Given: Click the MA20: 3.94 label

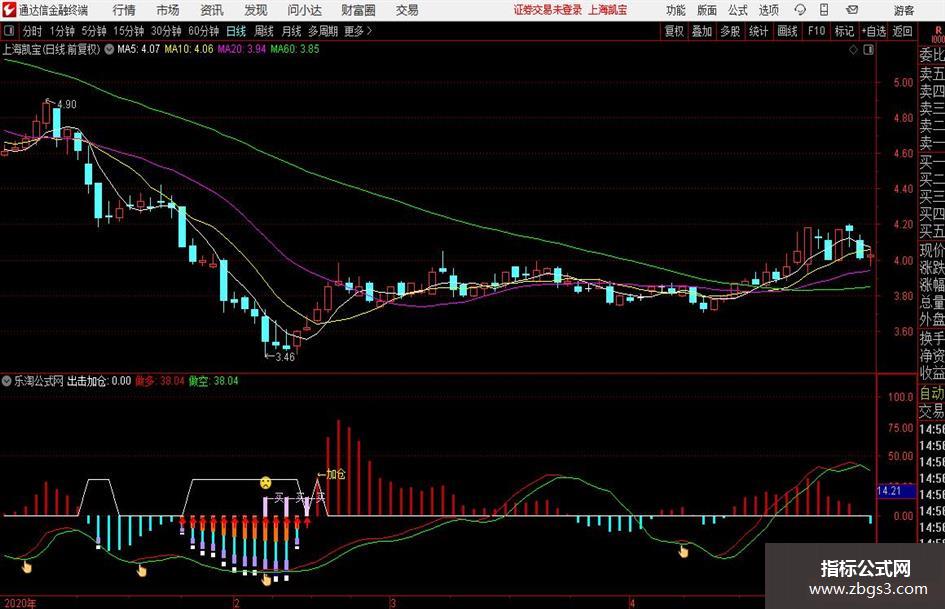Looking at the screenshot, I should pos(242,49).
